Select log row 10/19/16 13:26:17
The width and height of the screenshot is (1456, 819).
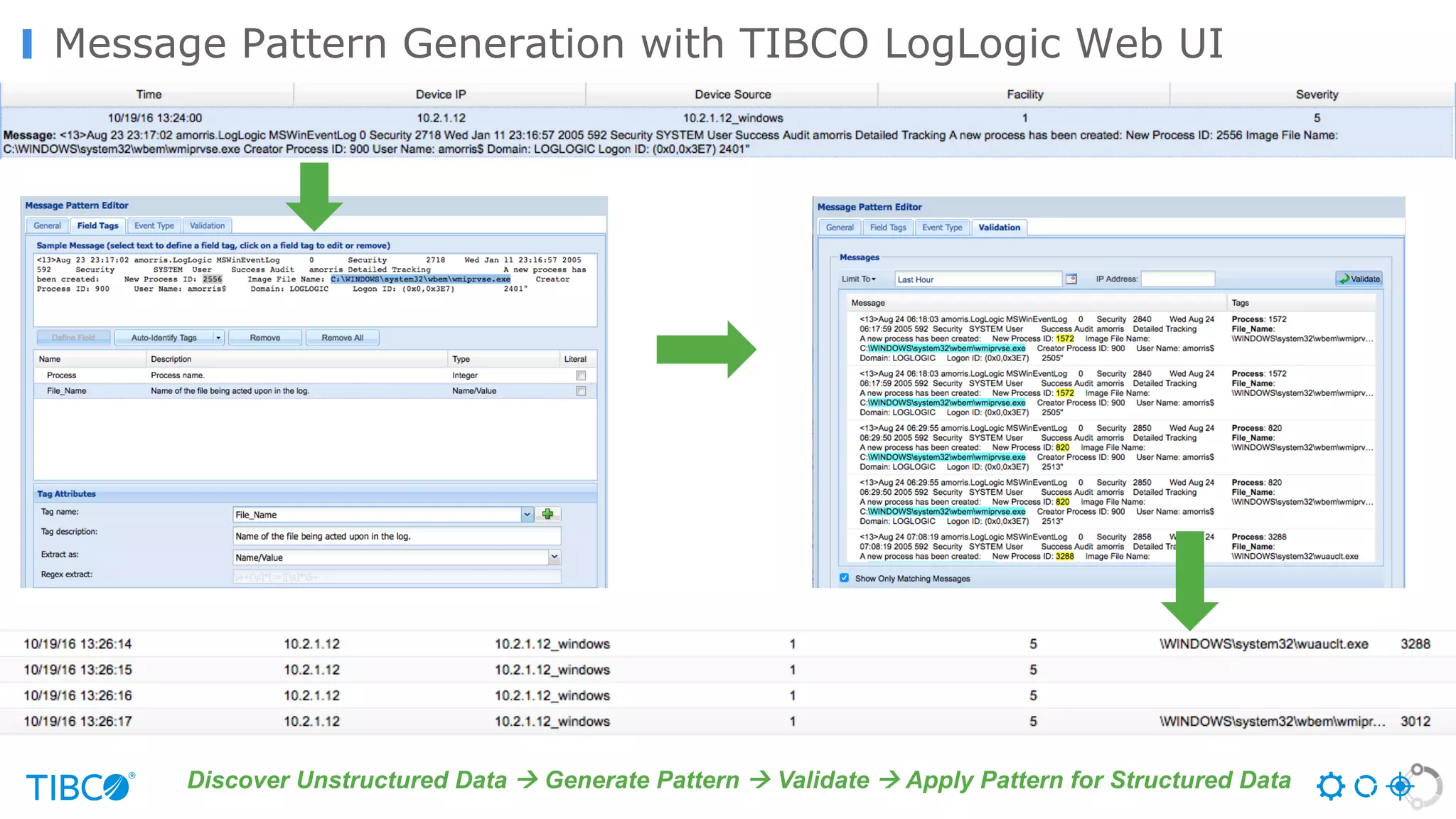click(x=728, y=721)
